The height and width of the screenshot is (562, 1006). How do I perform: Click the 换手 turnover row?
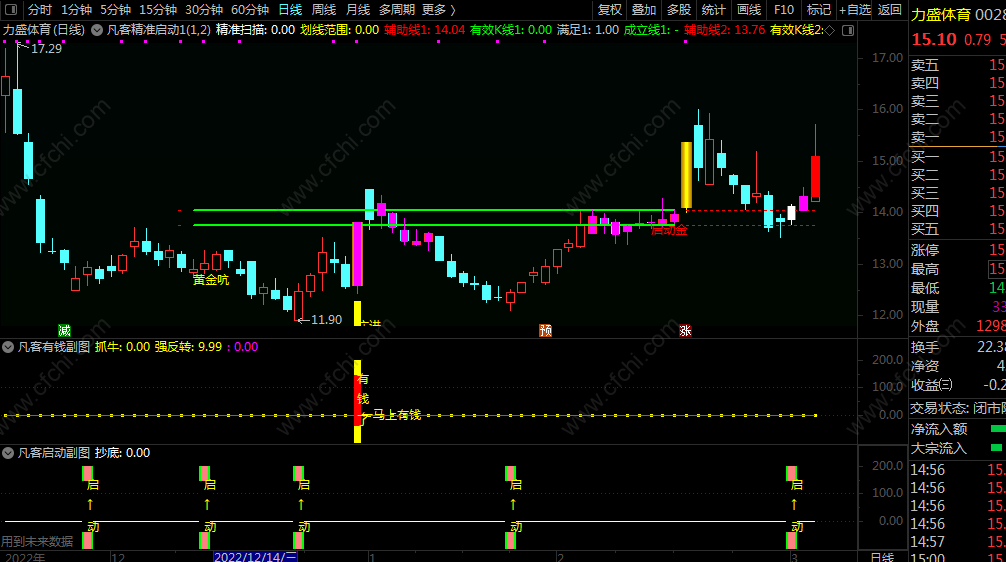tap(957, 347)
